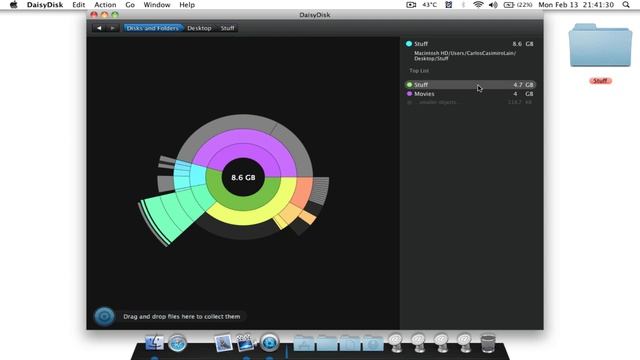The width and height of the screenshot is (640, 360).
Task: Open the Help menu
Action: click(187, 5)
